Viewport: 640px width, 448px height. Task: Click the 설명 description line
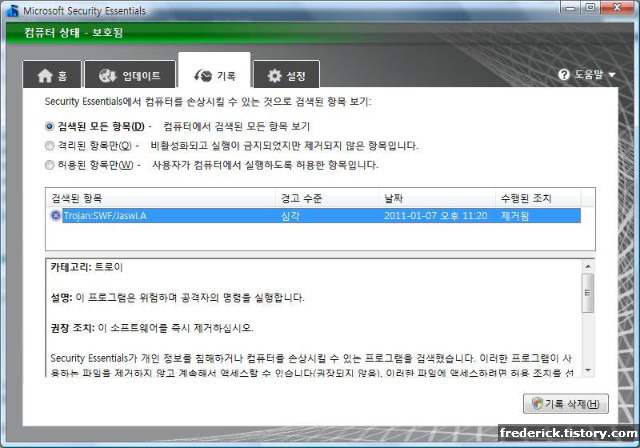coord(177,297)
